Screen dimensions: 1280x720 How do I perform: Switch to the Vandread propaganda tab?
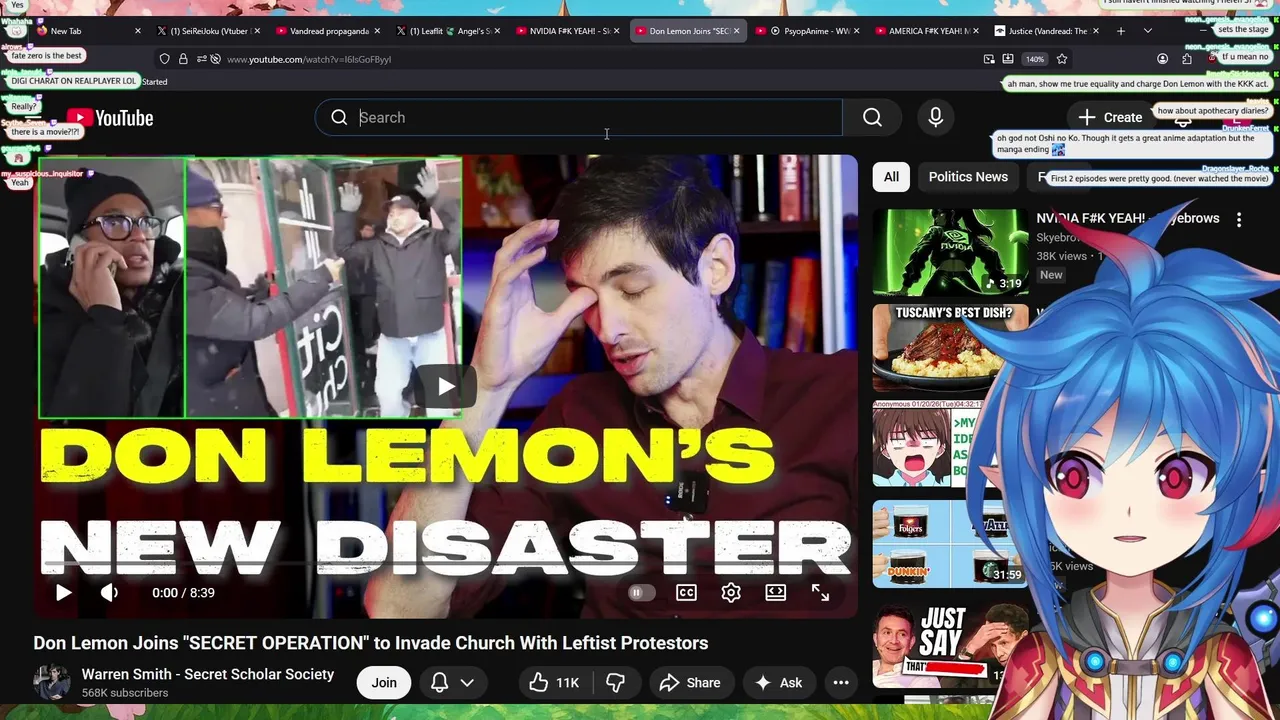[x=329, y=31]
